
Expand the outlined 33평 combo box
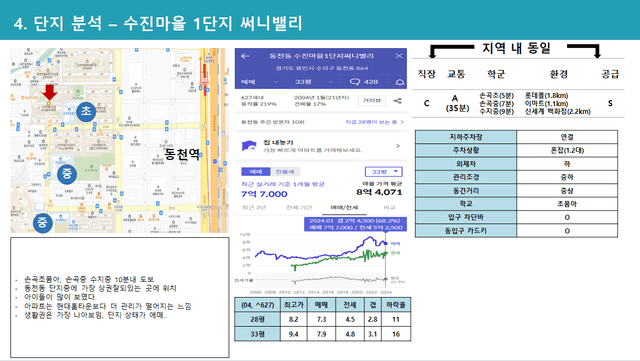pos(383,172)
